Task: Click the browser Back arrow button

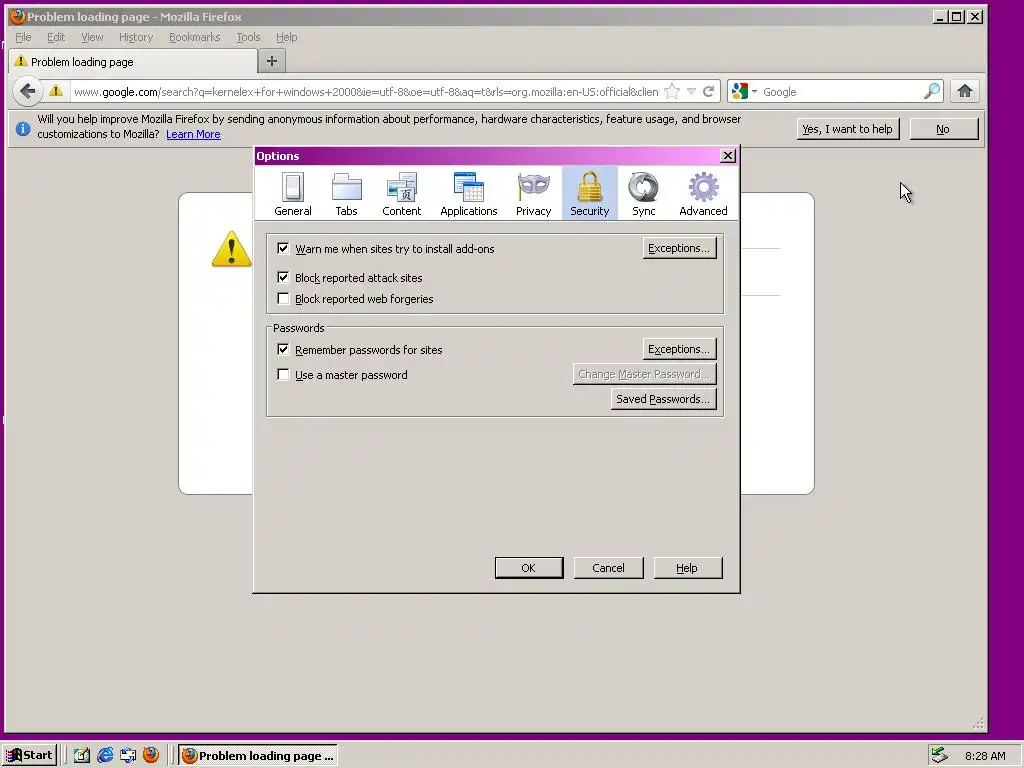Action: (x=27, y=91)
